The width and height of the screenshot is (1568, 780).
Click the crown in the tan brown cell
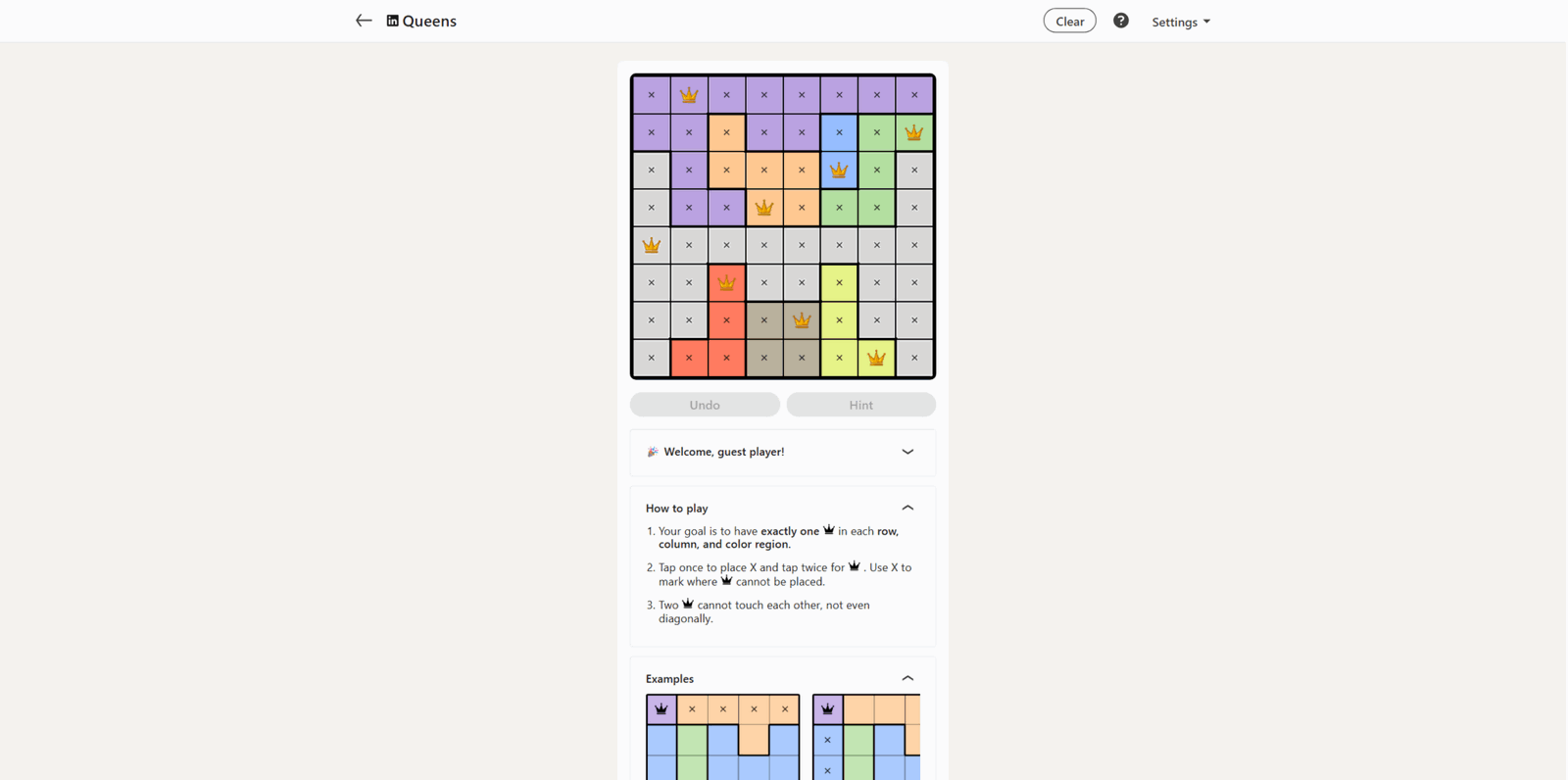click(x=802, y=320)
